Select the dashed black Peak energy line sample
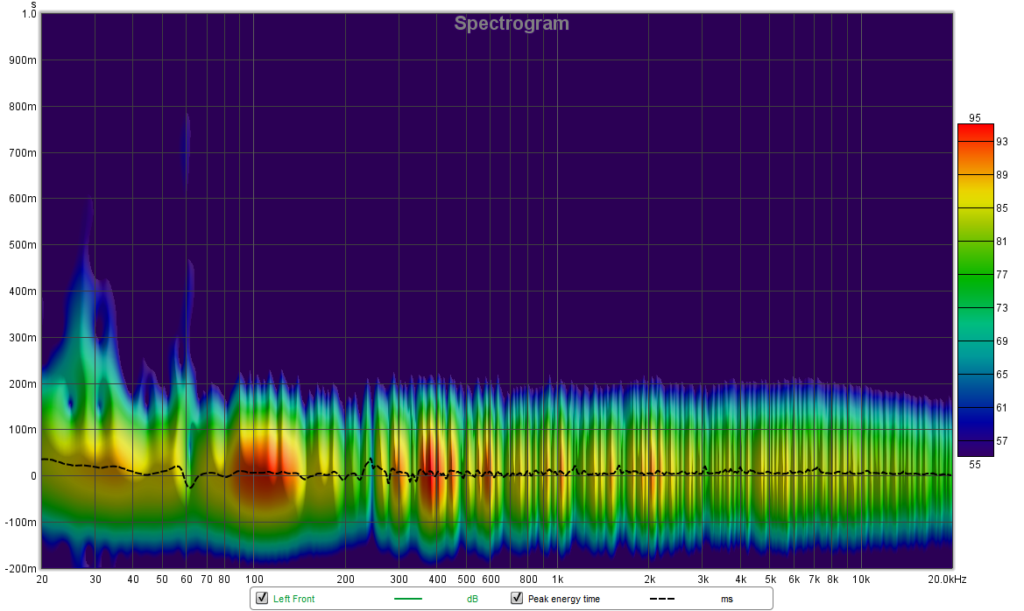Image resolution: width=1024 pixels, height=611 pixels. (x=662, y=599)
